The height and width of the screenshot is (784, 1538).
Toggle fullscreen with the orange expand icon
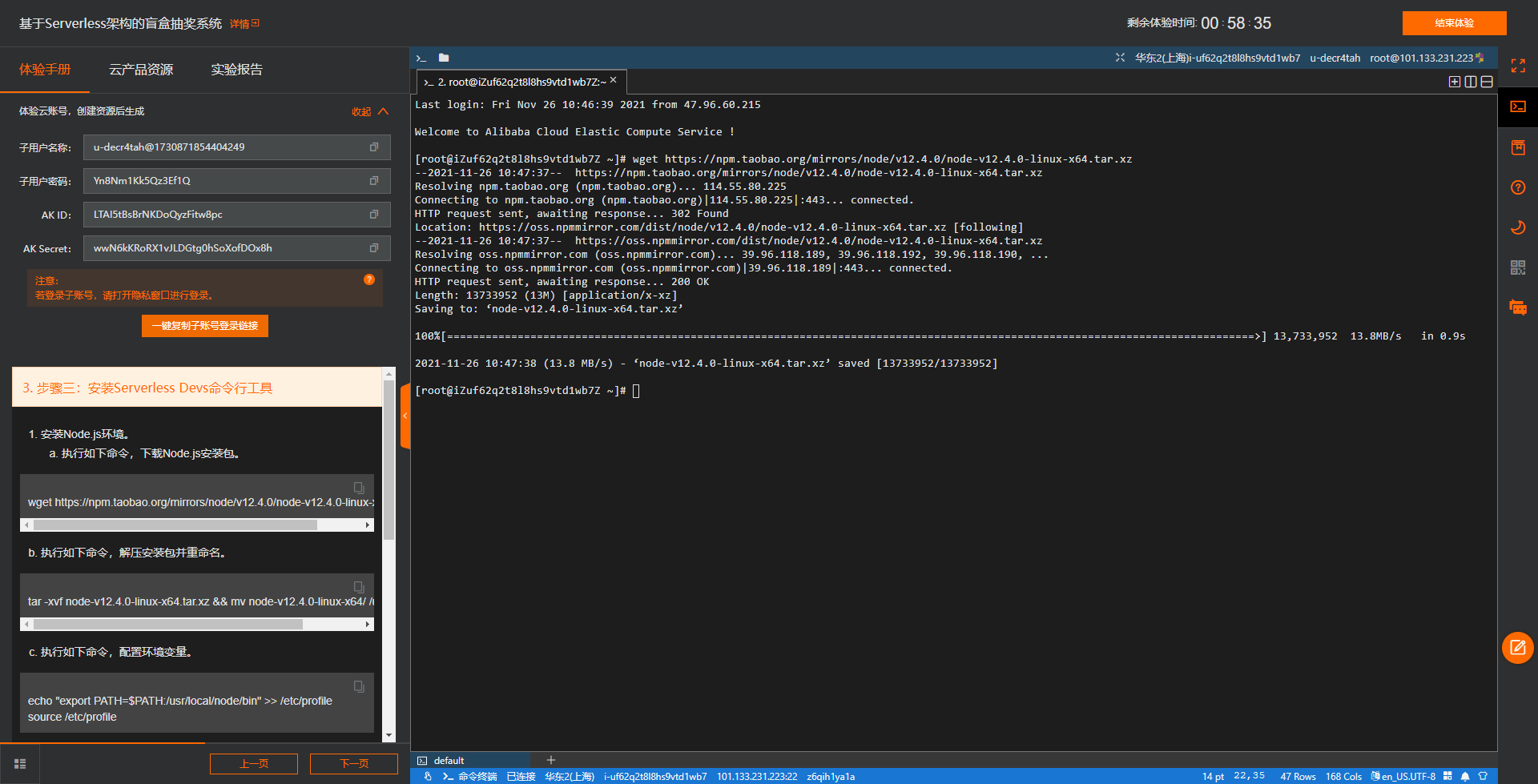1518,66
